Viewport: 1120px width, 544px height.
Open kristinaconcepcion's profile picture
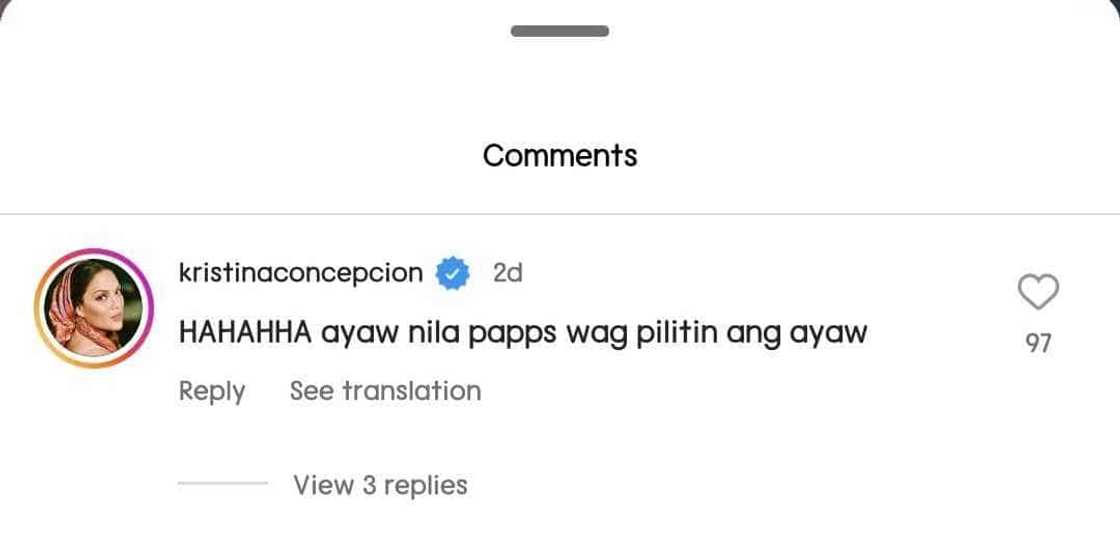pyautogui.click(x=93, y=308)
